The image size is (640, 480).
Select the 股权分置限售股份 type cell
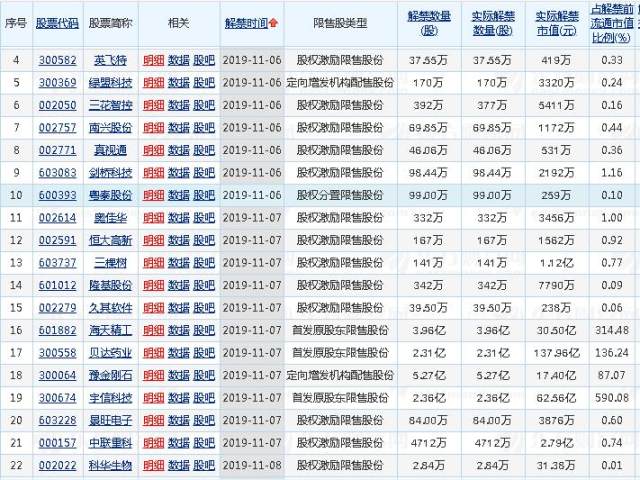click(x=340, y=195)
